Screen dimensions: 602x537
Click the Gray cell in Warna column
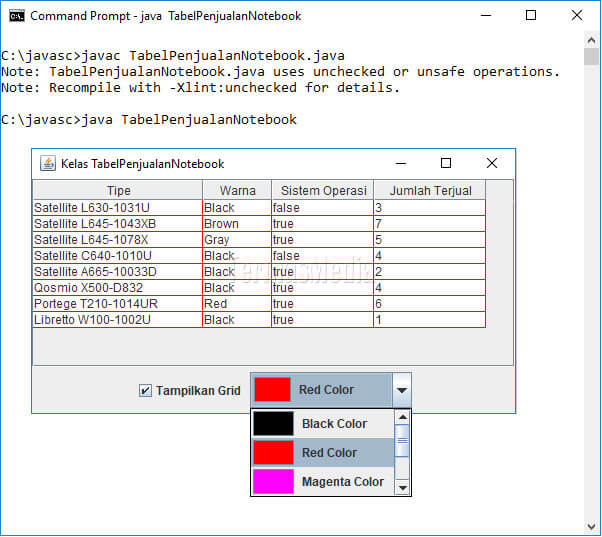237,240
